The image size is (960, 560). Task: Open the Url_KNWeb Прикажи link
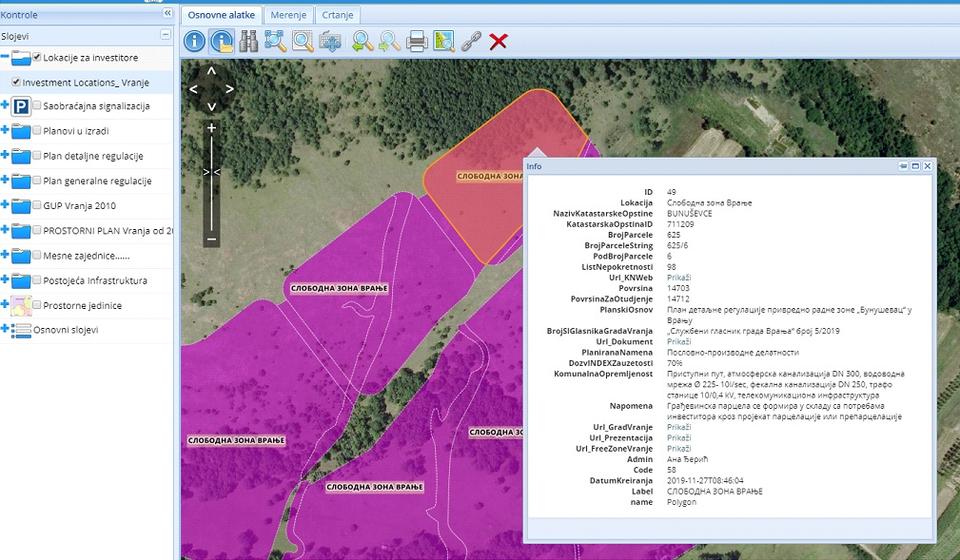(x=679, y=277)
